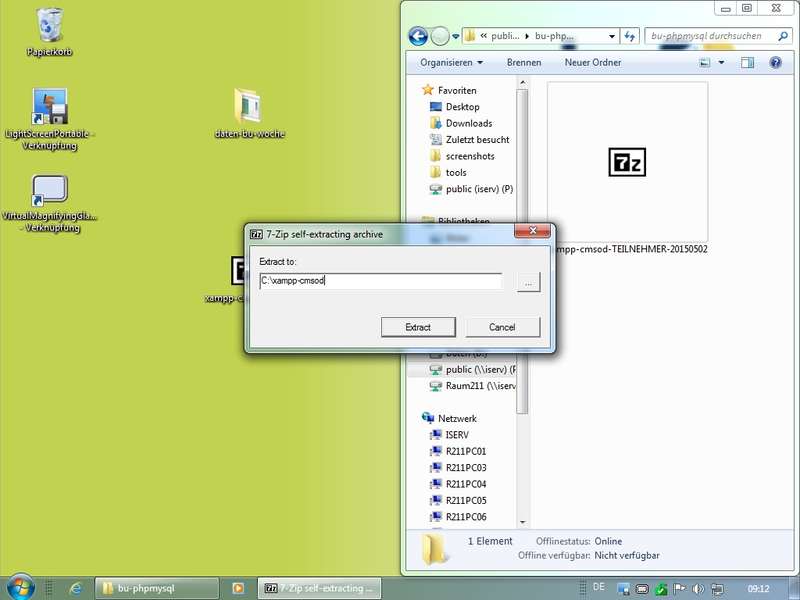Click the taskbar clock showing 09:12
Image resolution: width=800 pixels, height=600 pixels.
[x=758, y=589]
